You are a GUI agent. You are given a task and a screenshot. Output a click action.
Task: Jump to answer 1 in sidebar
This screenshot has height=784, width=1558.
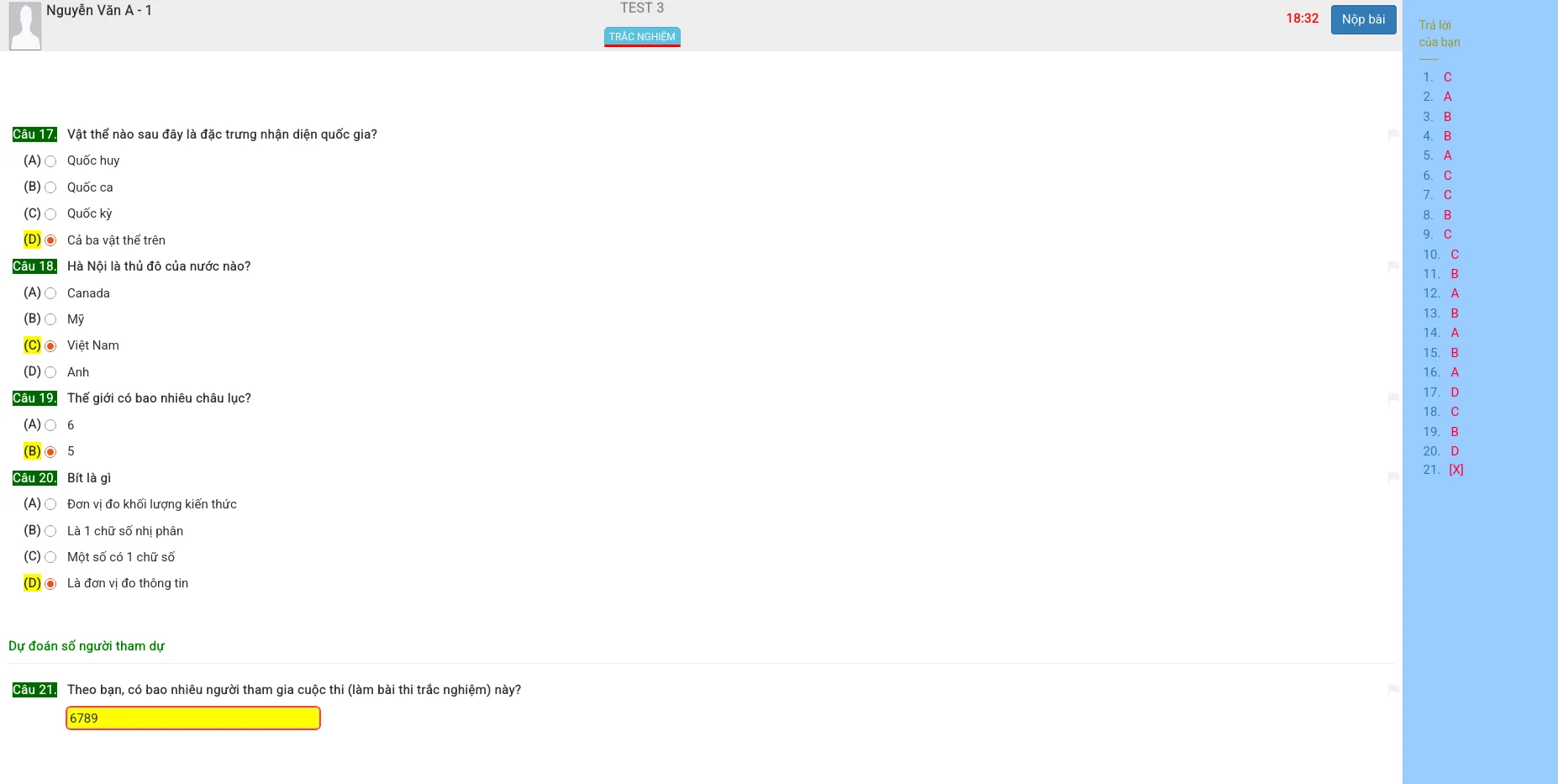1437,77
